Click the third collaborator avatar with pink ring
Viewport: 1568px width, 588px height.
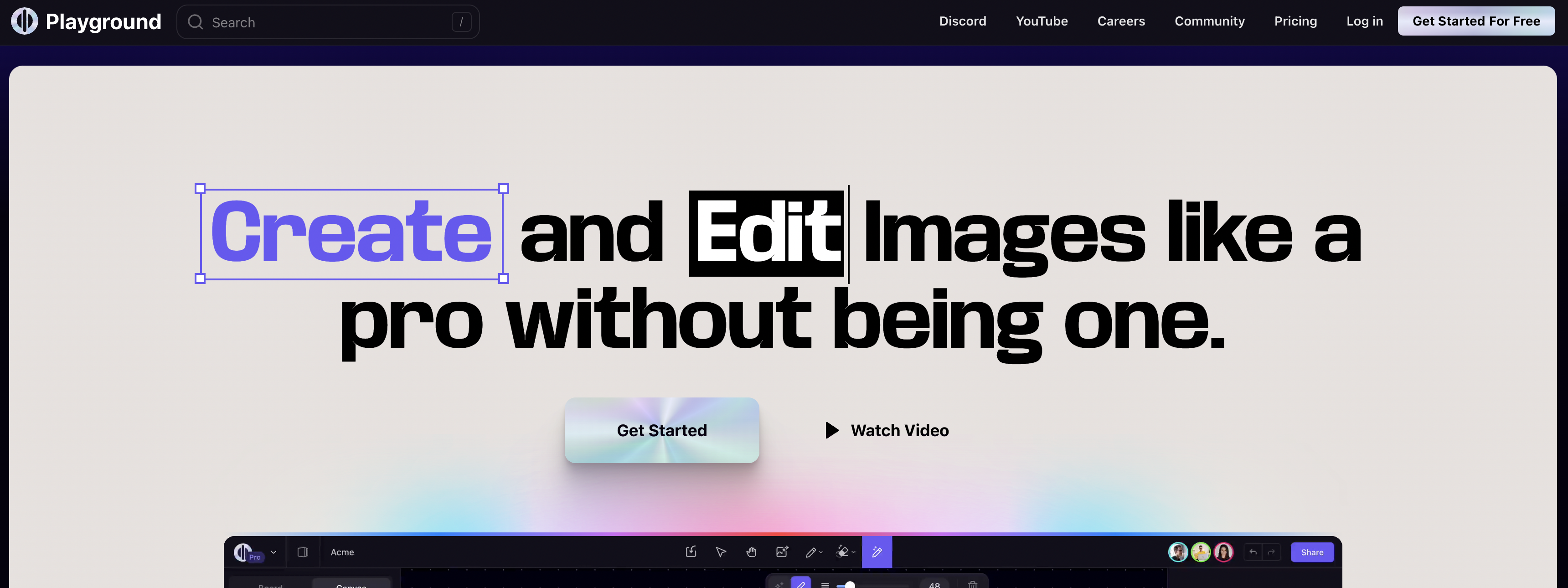[x=1223, y=552]
